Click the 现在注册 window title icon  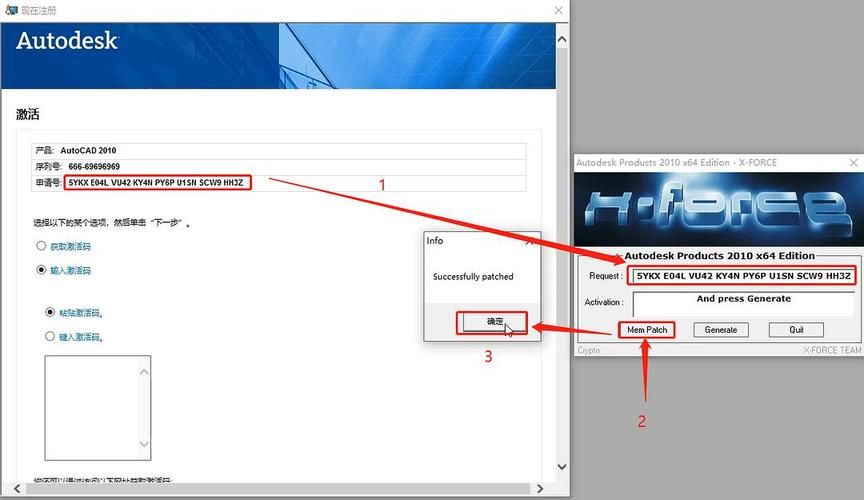[x=12, y=10]
